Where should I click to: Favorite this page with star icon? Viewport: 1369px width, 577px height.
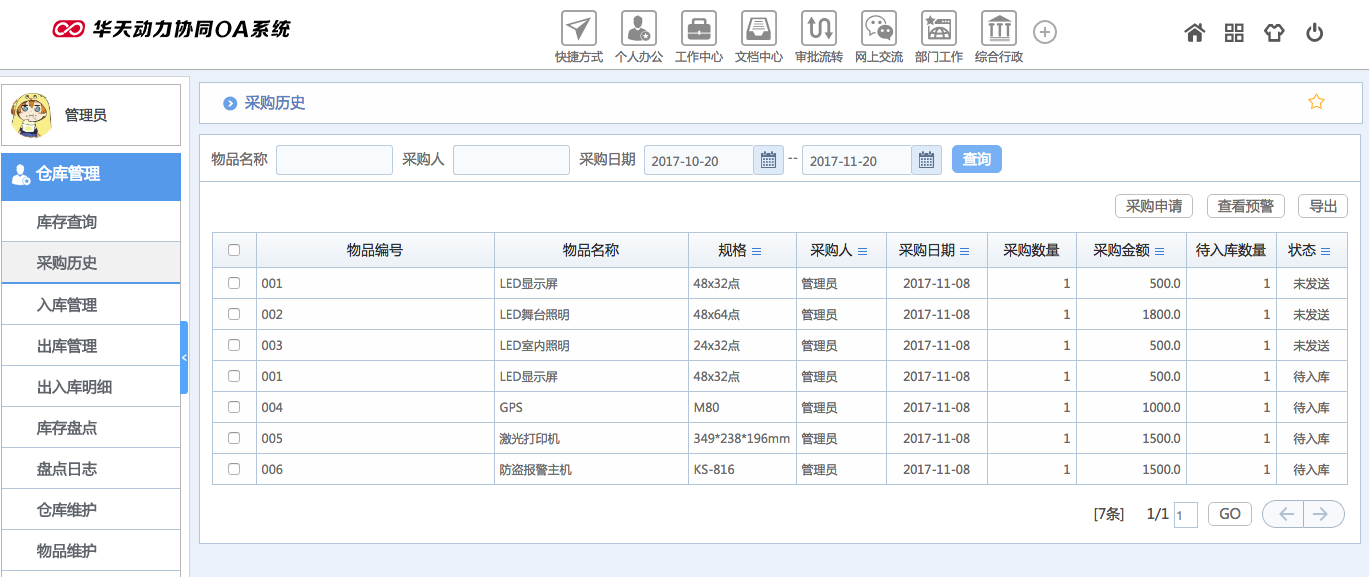point(1316,102)
